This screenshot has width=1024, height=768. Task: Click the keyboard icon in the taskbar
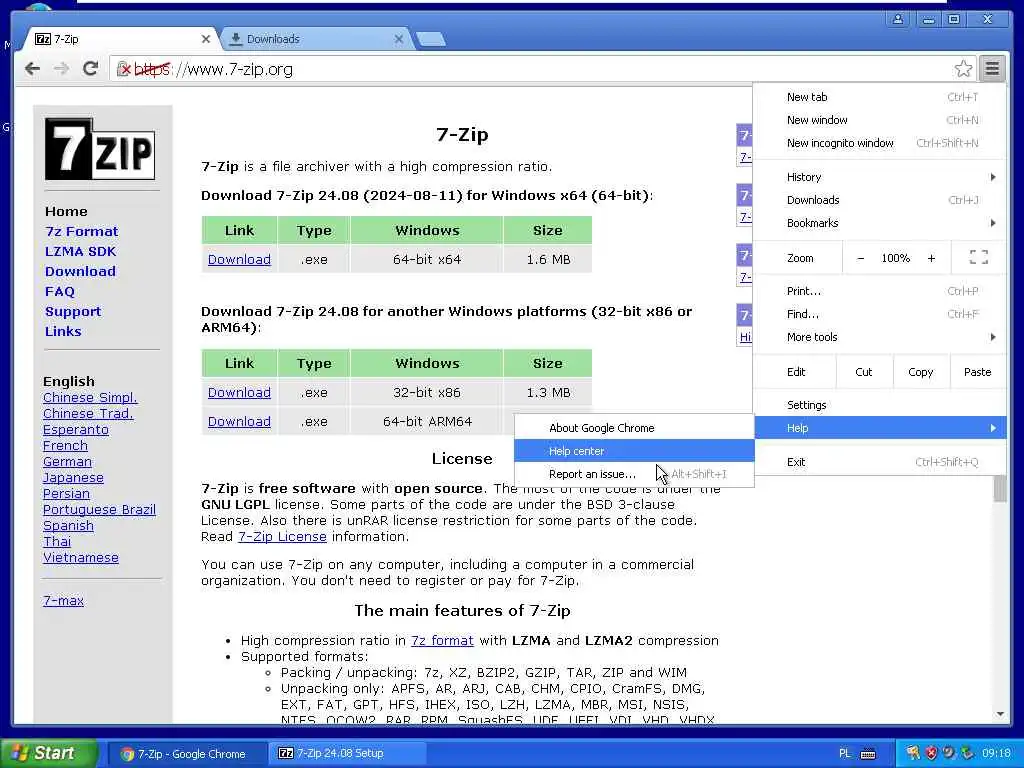pyautogui.click(x=868, y=754)
